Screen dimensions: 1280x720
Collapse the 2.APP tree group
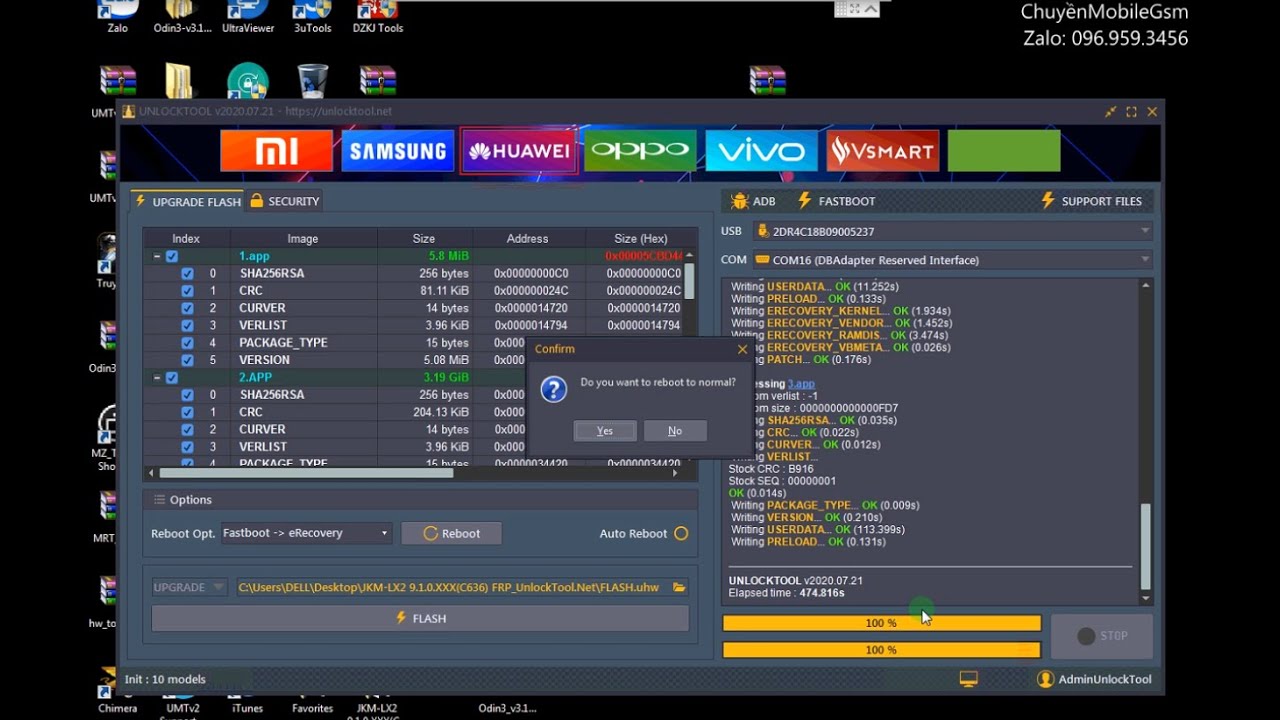coord(156,377)
